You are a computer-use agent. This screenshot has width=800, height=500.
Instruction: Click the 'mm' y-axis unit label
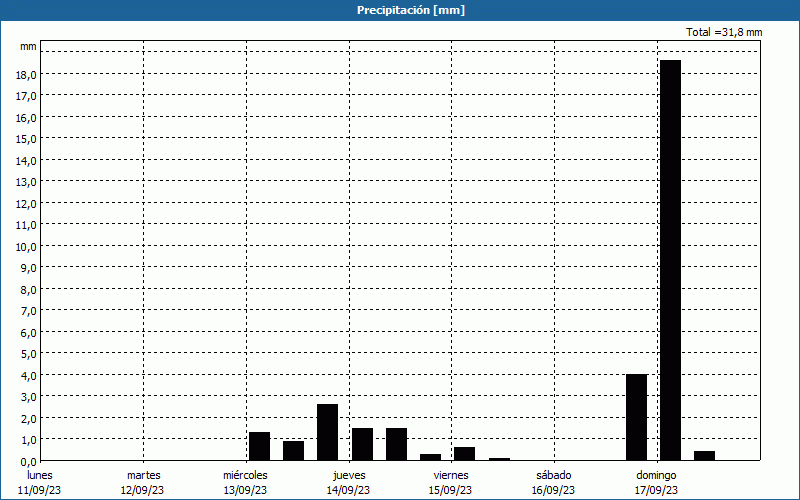[28, 46]
